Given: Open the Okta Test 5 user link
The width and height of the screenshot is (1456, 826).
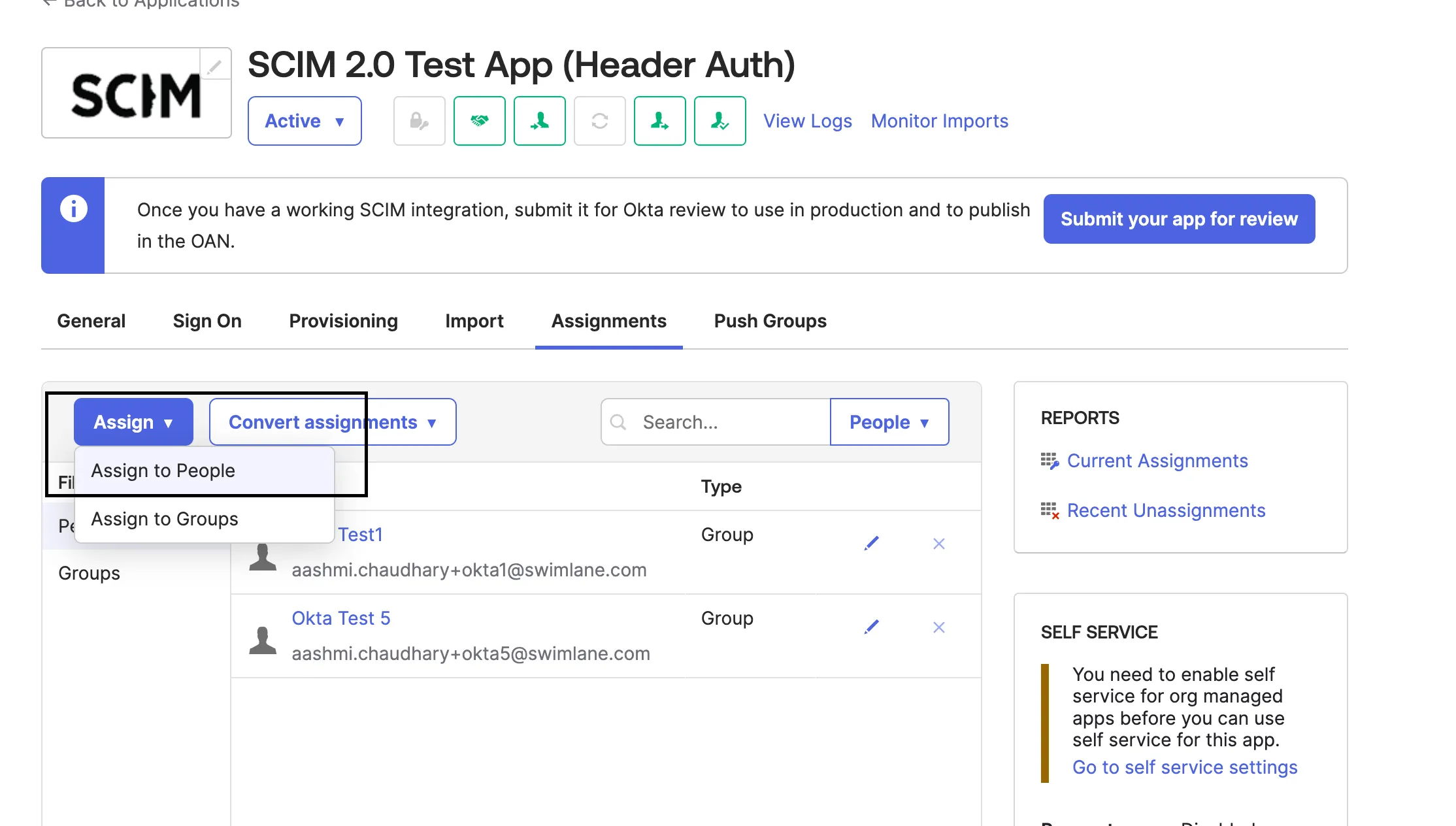Looking at the screenshot, I should (341, 618).
